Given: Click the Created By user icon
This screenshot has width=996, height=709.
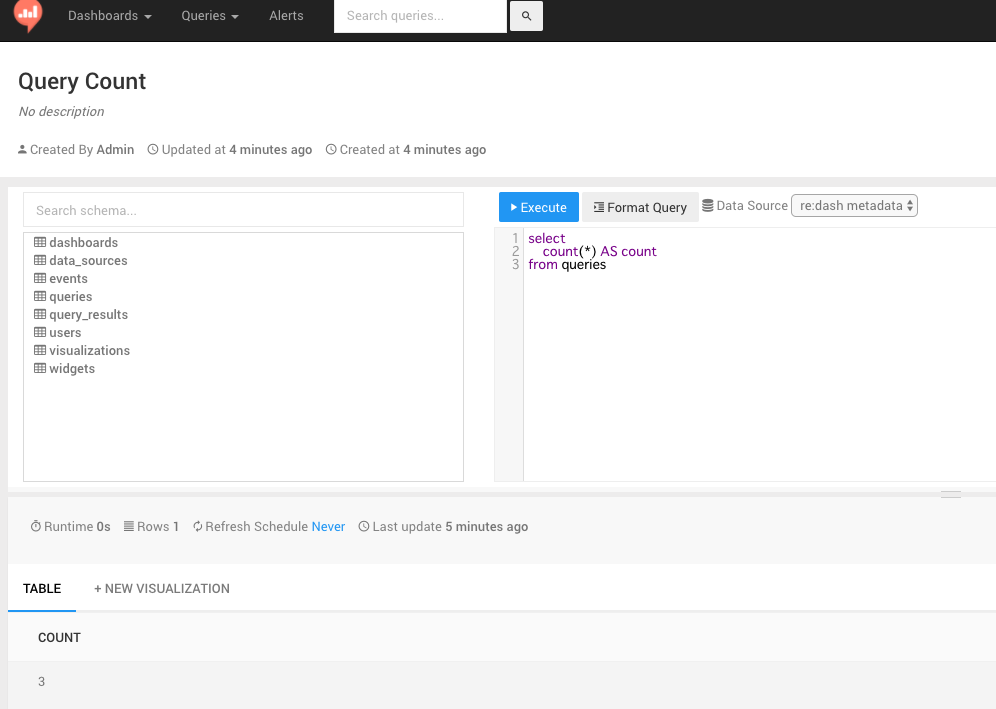Looking at the screenshot, I should click(22, 149).
